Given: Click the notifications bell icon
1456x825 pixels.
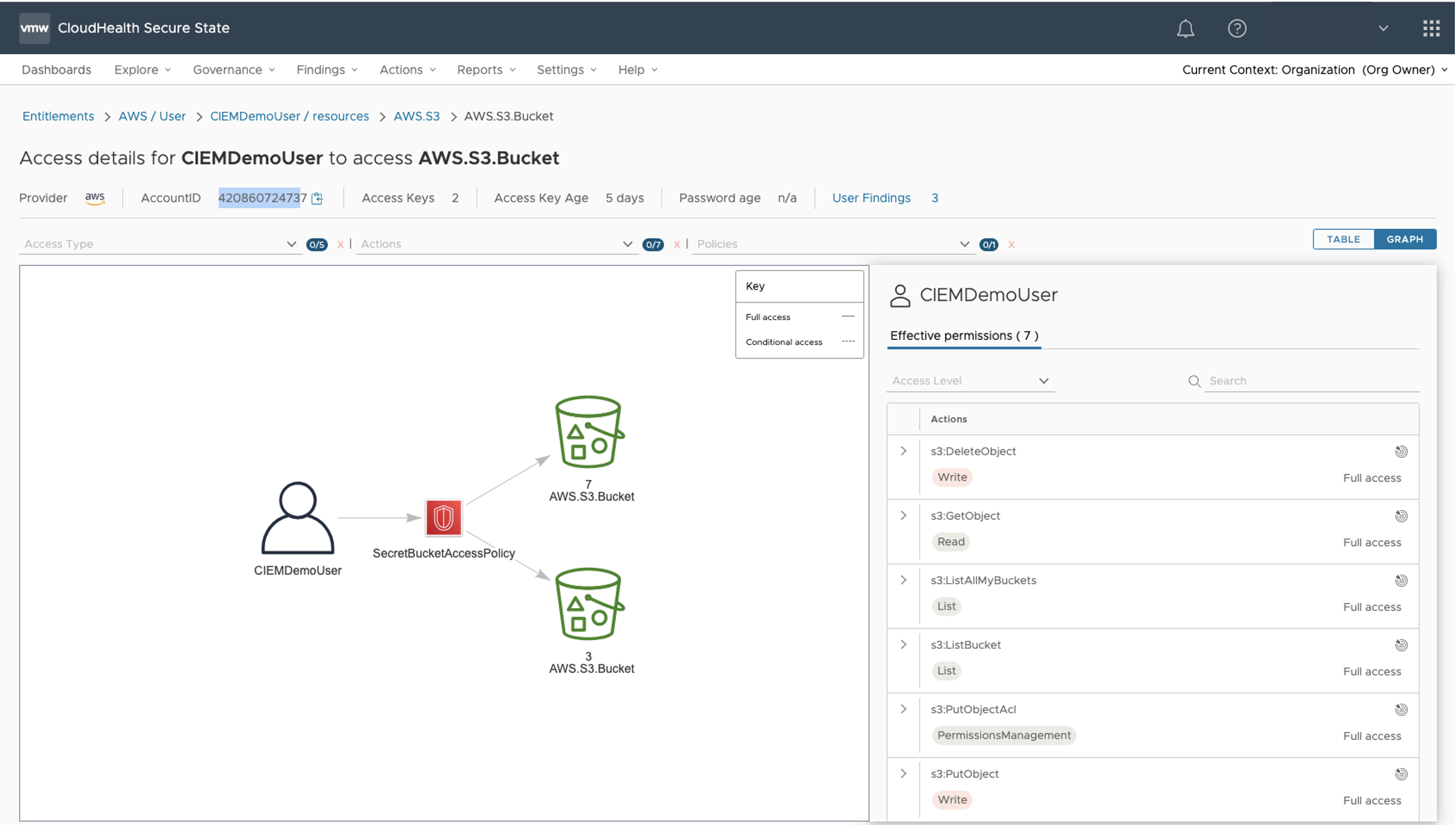Looking at the screenshot, I should click(x=1185, y=28).
